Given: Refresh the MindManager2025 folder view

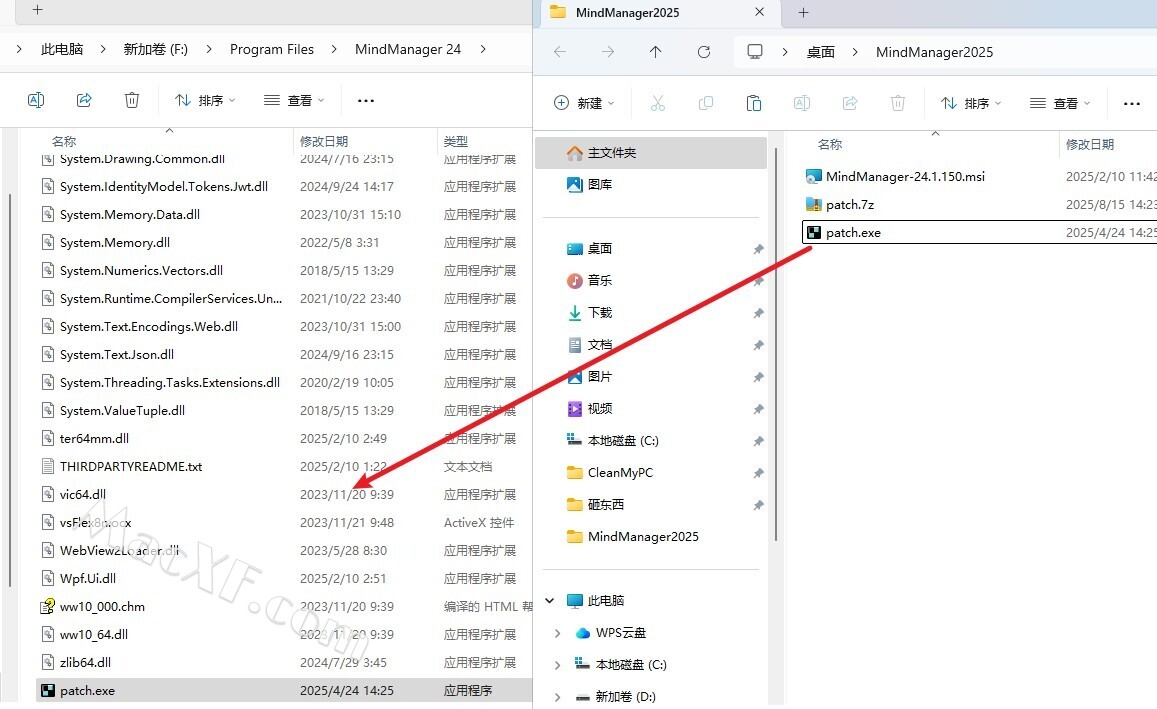Looking at the screenshot, I should [x=704, y=52].
